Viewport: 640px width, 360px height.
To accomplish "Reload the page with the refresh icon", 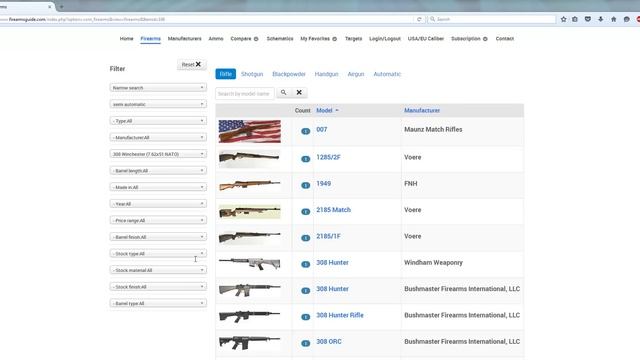I will pos(419,19).
